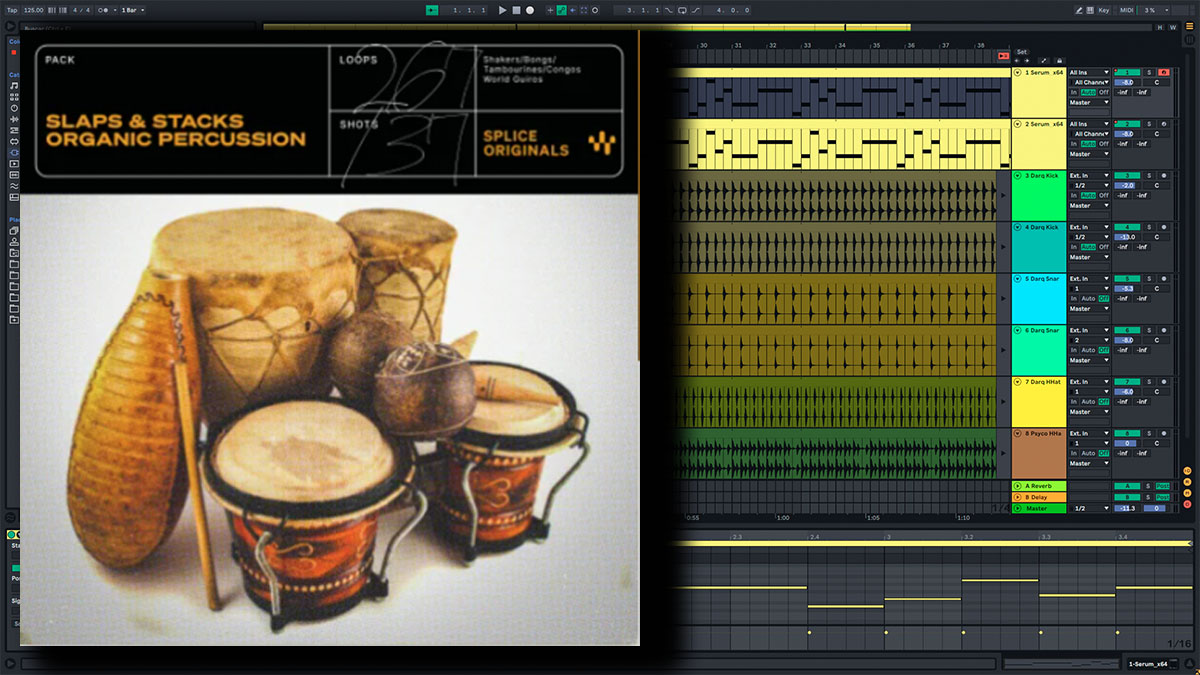This screenshot has height=675, width=1200.
Task: Toggle the track 6 activator button
Action: pos(1127,331)
